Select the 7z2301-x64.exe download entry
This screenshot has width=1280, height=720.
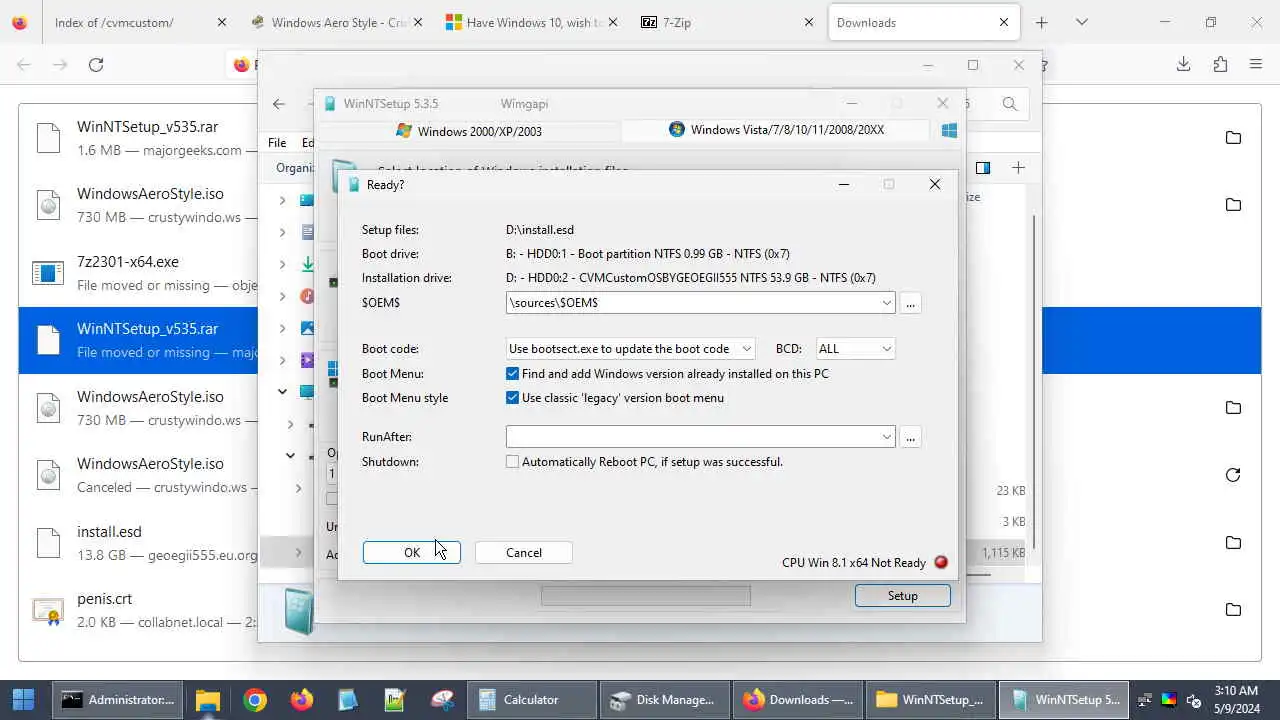pyautogui.click(x=640, y=273)
